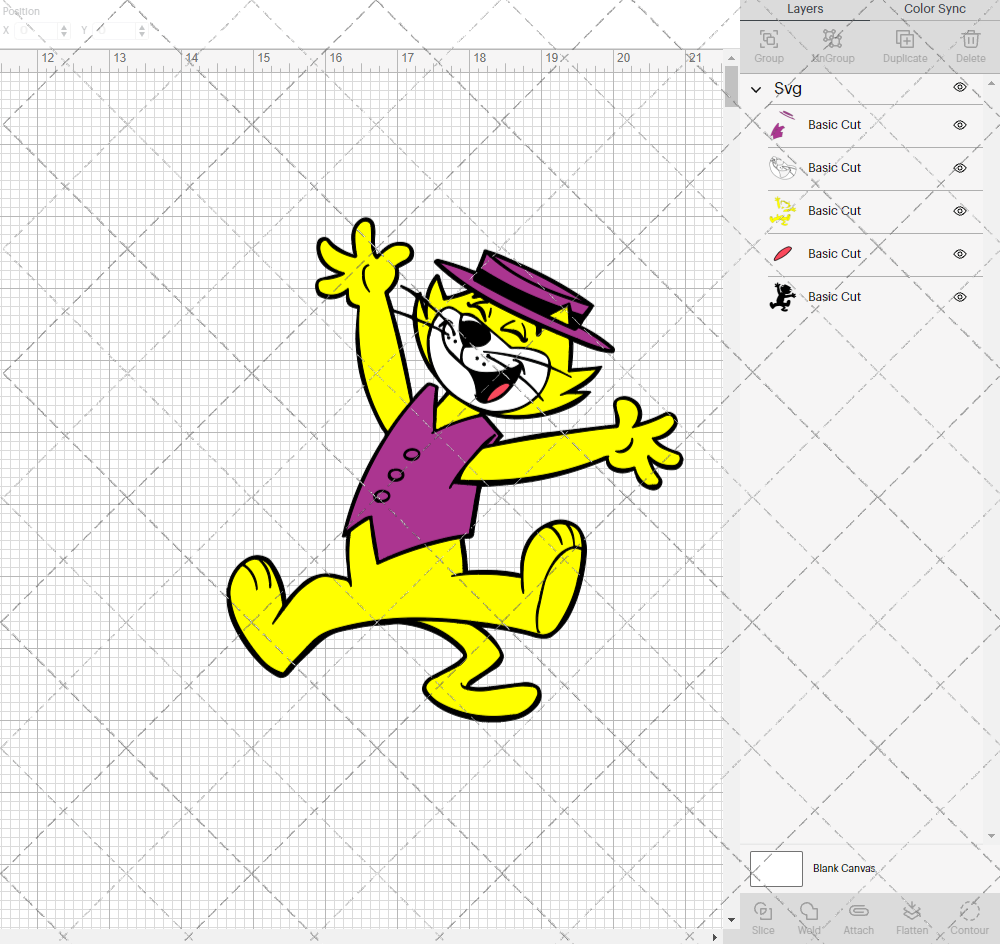The image size is (1000, 944).
Task: Select the Blank Canvas background swatch
Action: pyautogui.click(x=776, y=868)
